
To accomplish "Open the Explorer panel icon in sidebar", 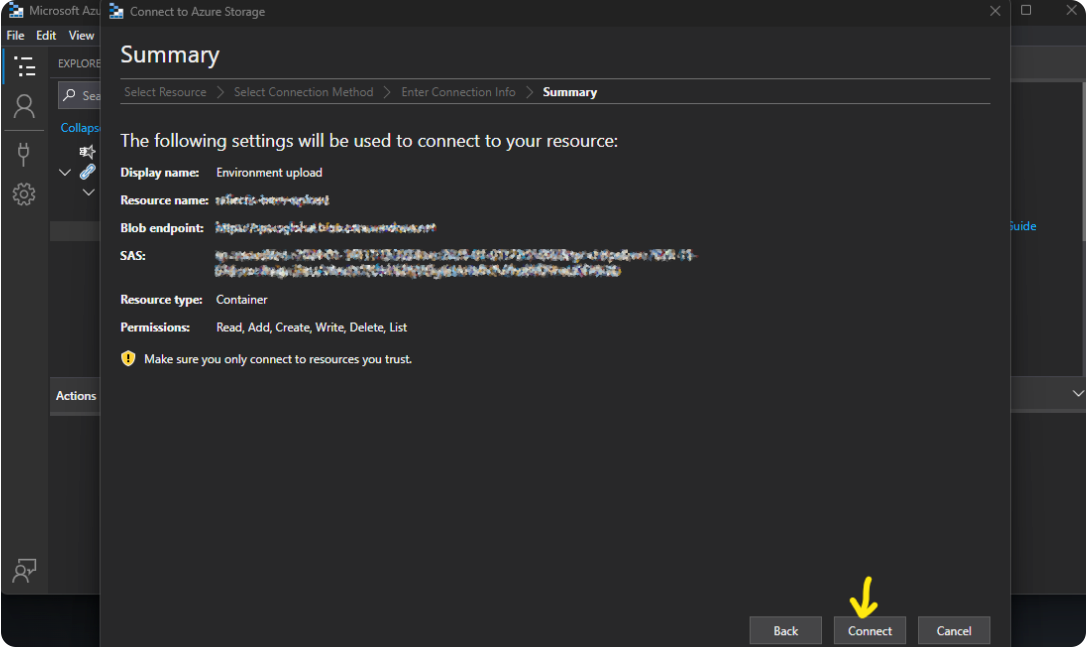I will point(25,67).
